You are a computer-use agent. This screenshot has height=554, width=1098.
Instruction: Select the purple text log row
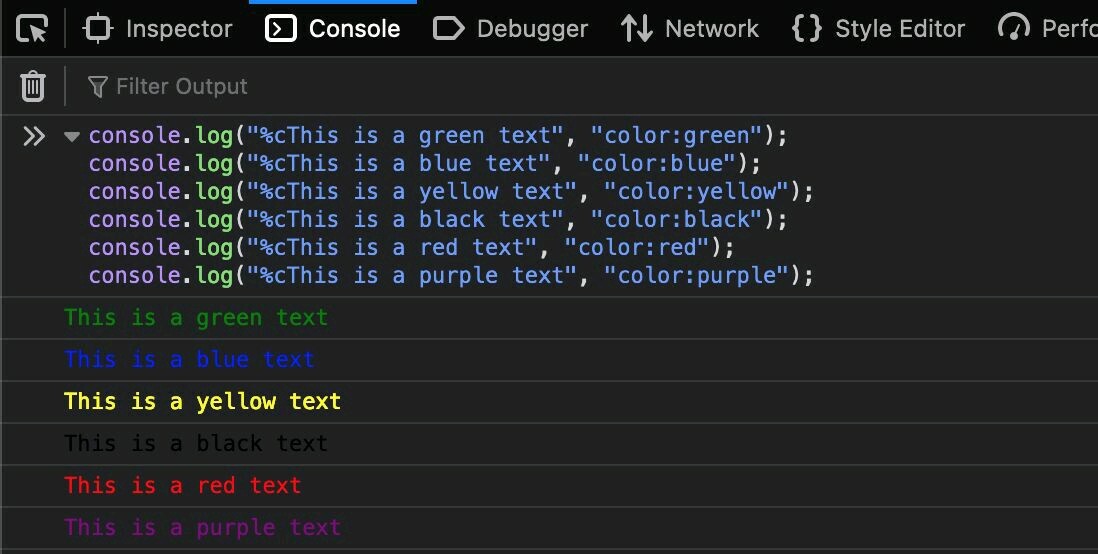(202, 528)
